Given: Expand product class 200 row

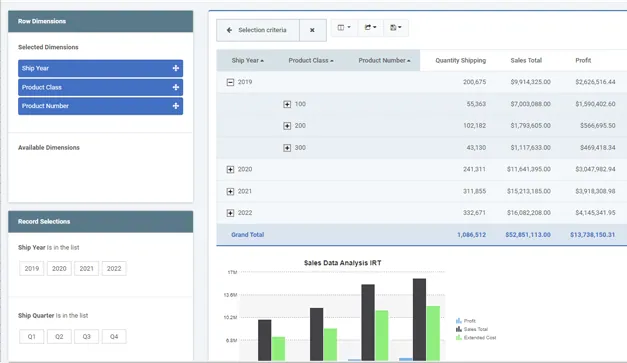Looking at the screenshot, I should (287, 126).
